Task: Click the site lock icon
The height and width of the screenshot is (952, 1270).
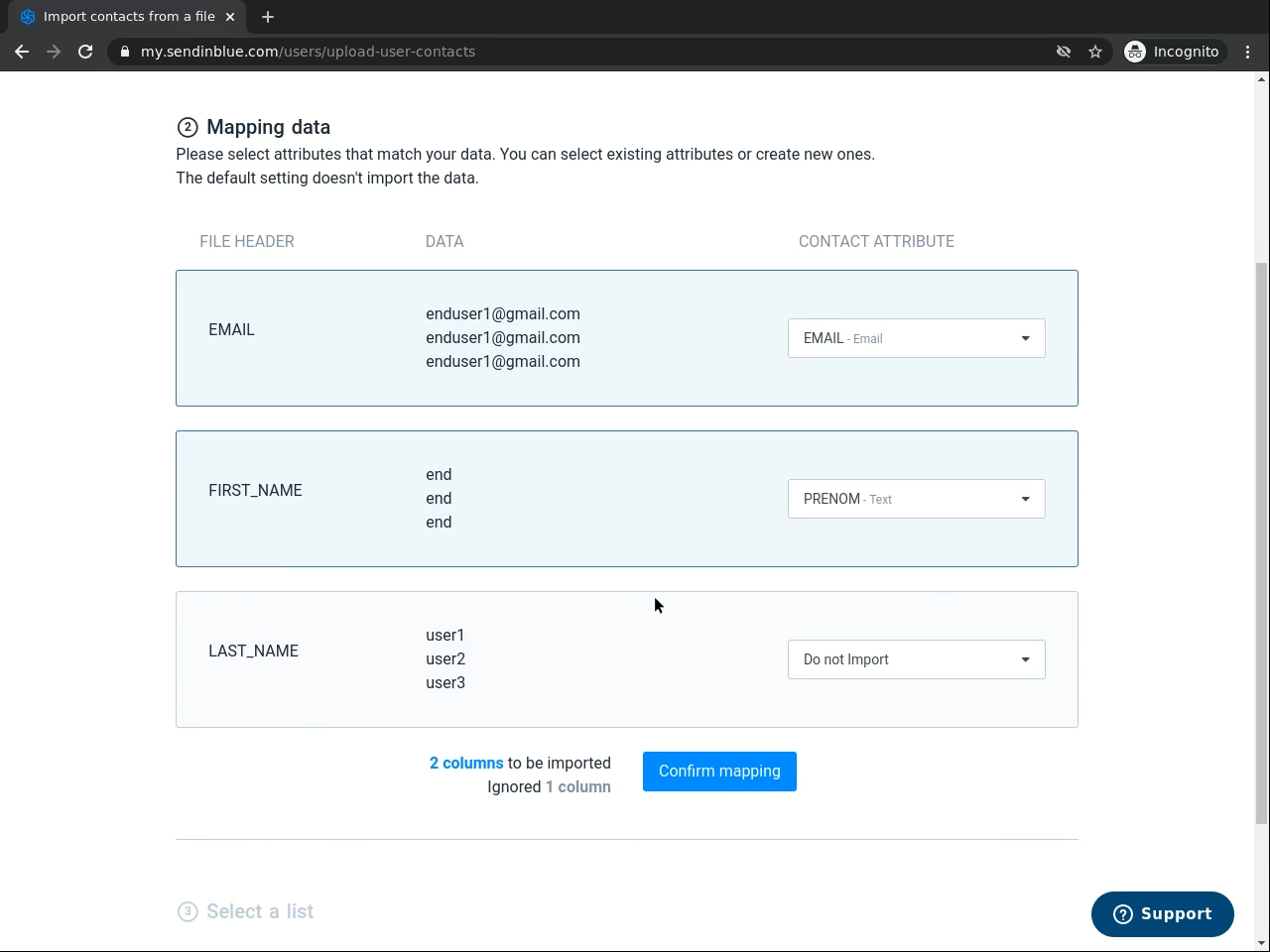Action: point(124,52)
